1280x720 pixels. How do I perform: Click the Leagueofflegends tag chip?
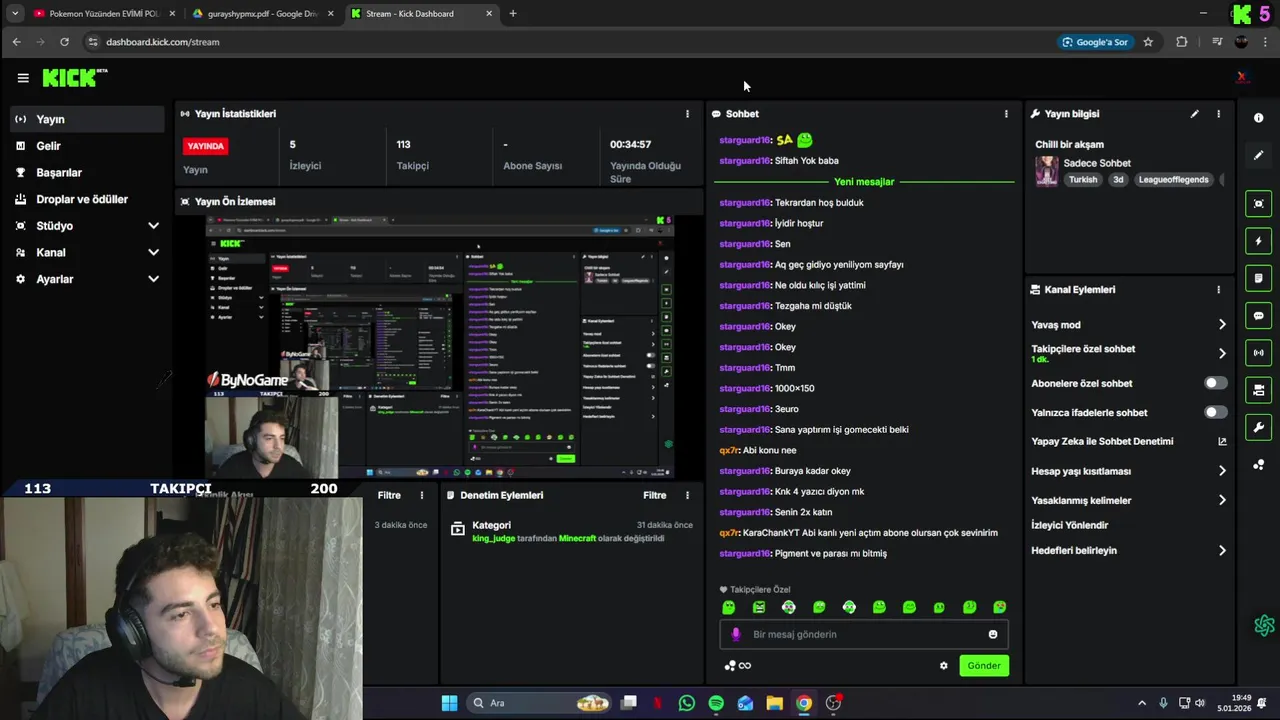[1174, 180]
